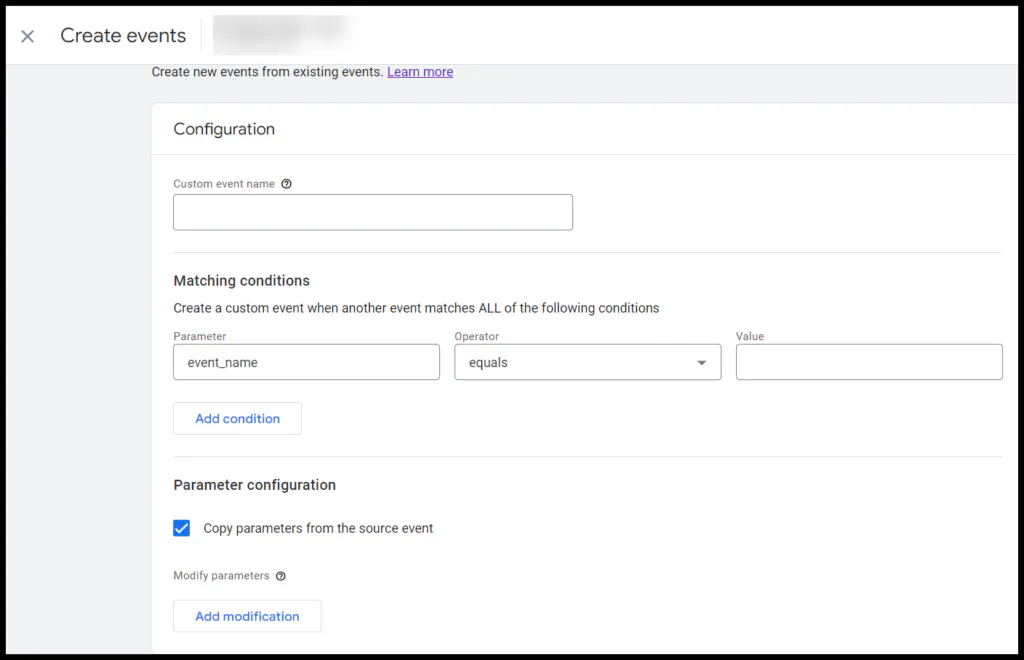The width and height of the screenshot is (1024, 660).
Task: Open the Learn more link
Action: 420,72
